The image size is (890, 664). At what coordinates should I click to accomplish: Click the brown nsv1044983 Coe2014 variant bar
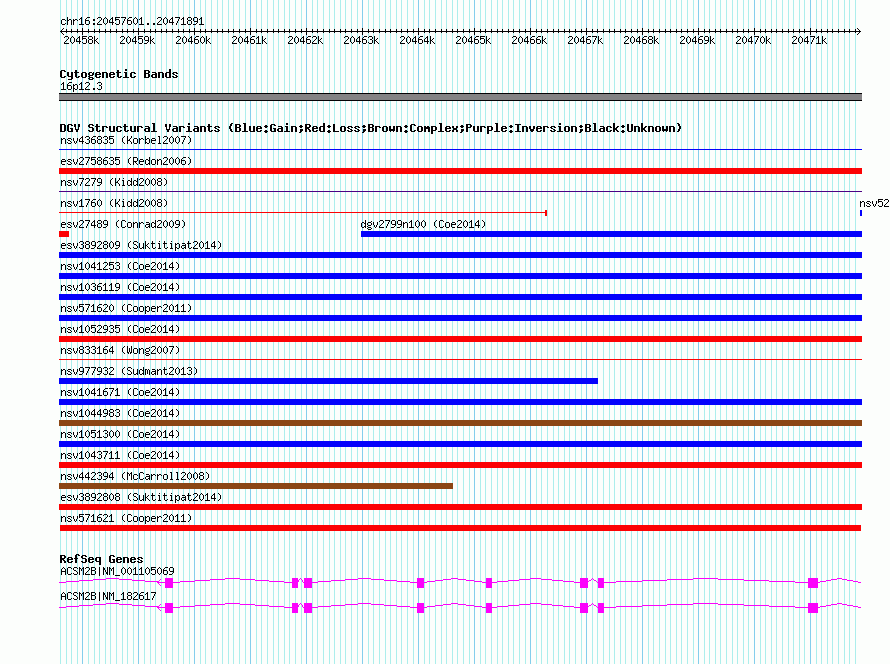(460, 423)
